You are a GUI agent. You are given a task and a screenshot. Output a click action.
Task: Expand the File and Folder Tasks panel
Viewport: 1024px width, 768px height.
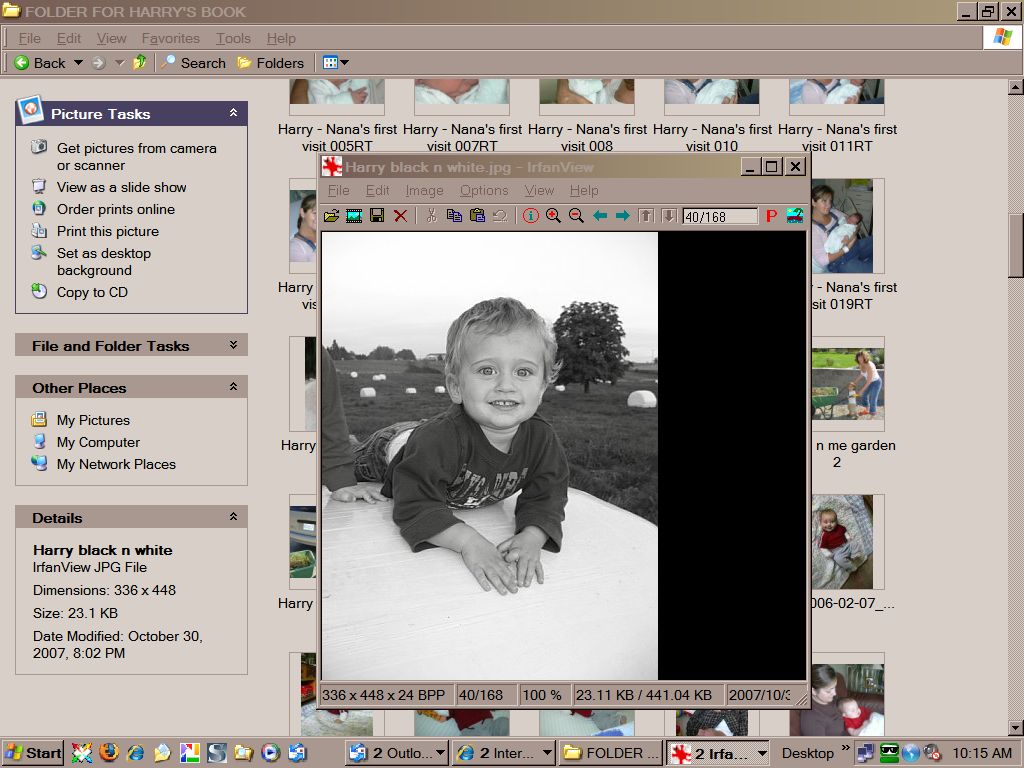coord(233,345)
